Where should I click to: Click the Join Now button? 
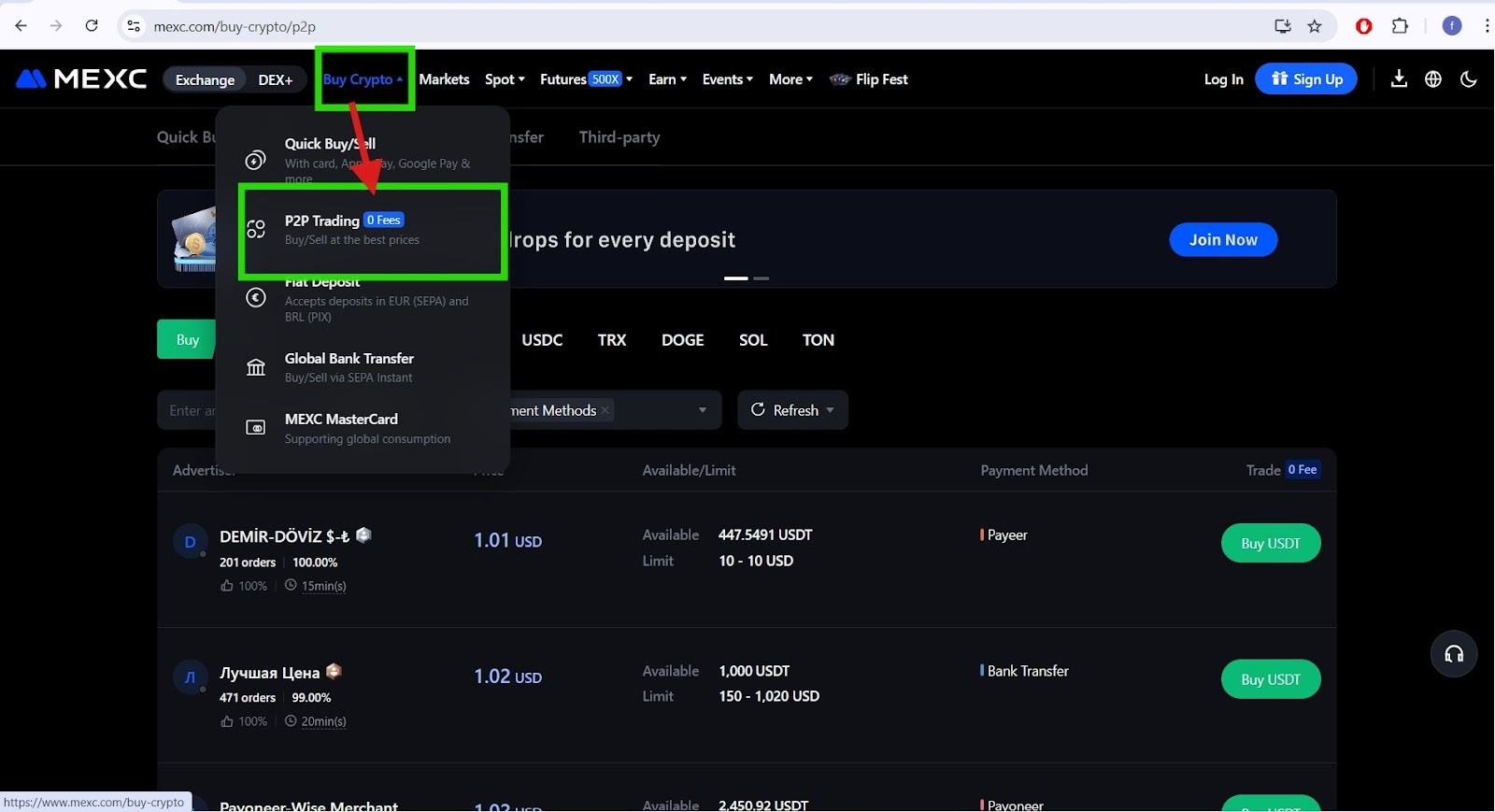point(1222,240)
